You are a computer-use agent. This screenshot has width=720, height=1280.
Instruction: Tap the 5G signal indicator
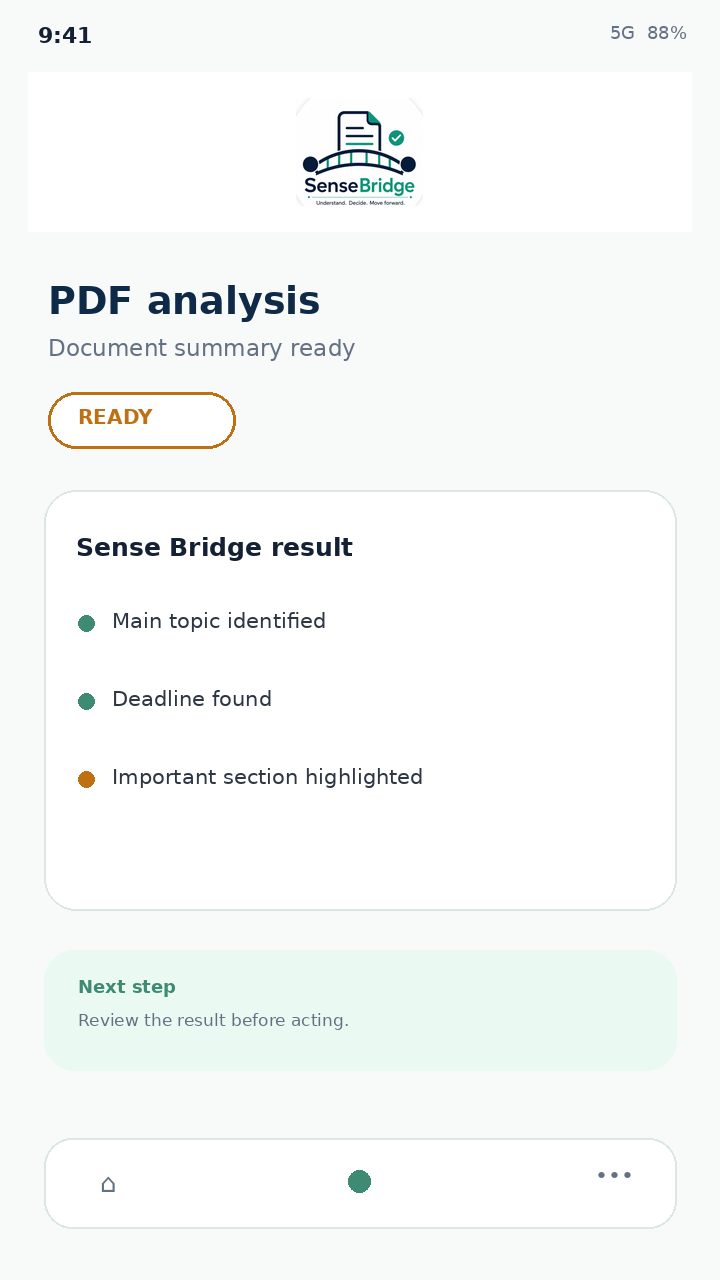click(622, 33)
